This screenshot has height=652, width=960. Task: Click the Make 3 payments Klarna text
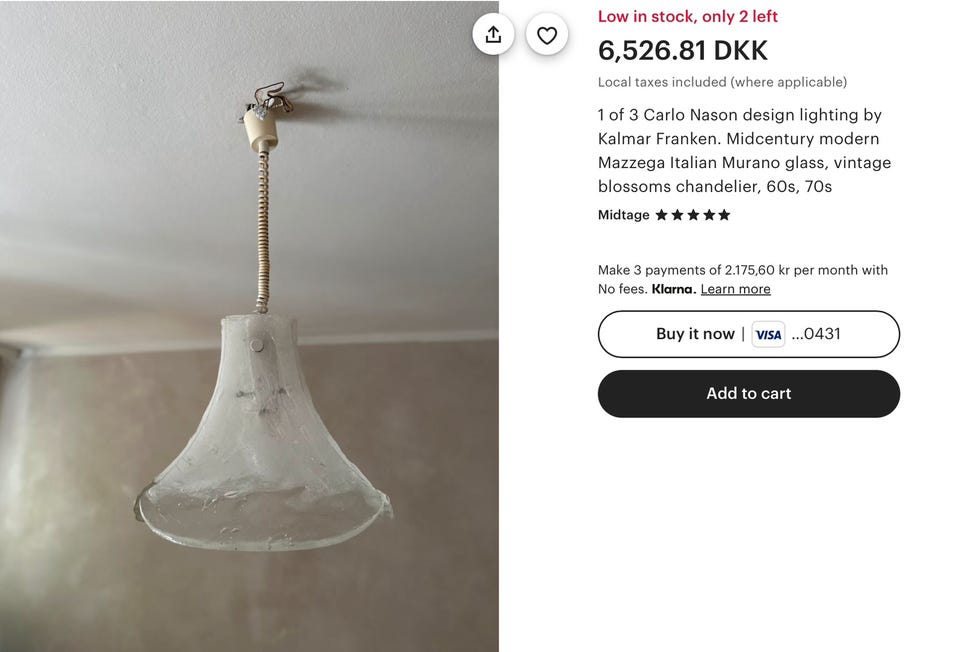(x=742, y=270)
